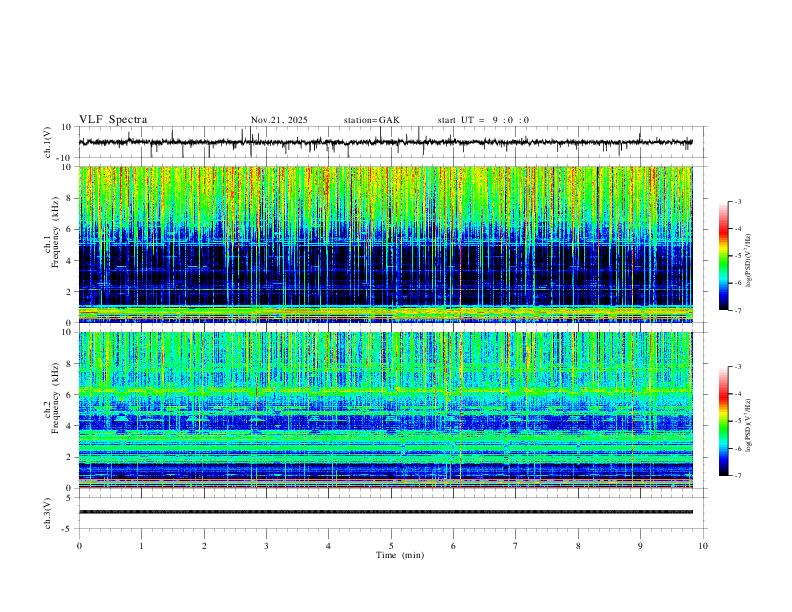Click the ch.1 spectrogram panel
Screen dimensions: 792x612
coord(391,244)
